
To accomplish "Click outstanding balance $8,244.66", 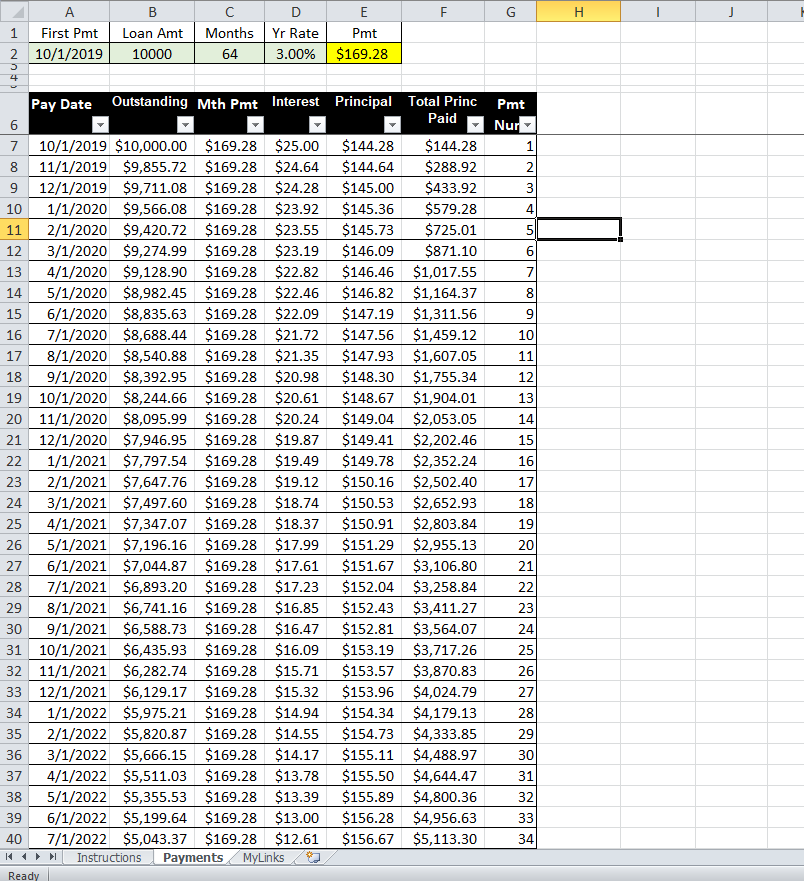I will click(152, 398).
